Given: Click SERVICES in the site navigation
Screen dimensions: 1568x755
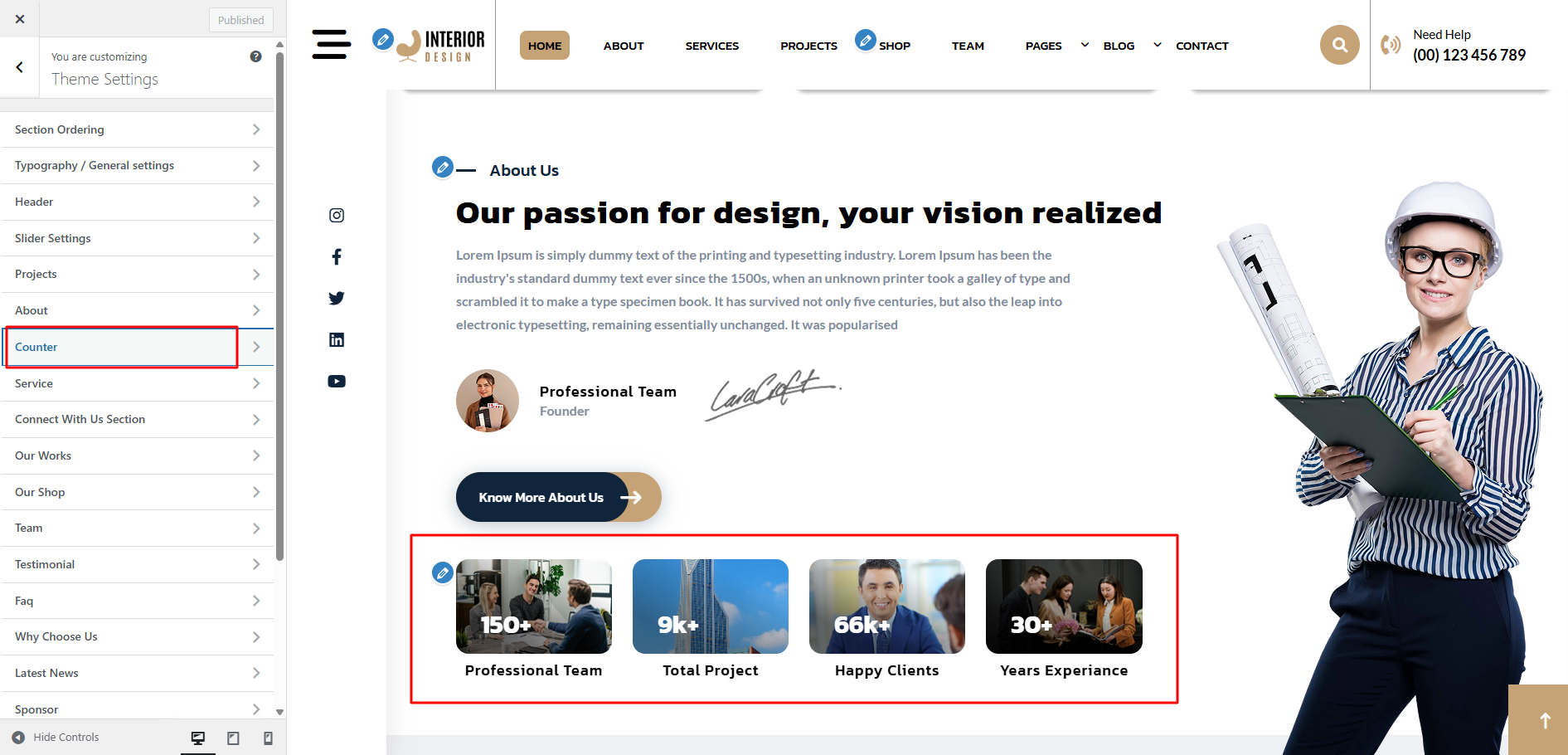Looking at the screenshot, I should coord(712,46).
